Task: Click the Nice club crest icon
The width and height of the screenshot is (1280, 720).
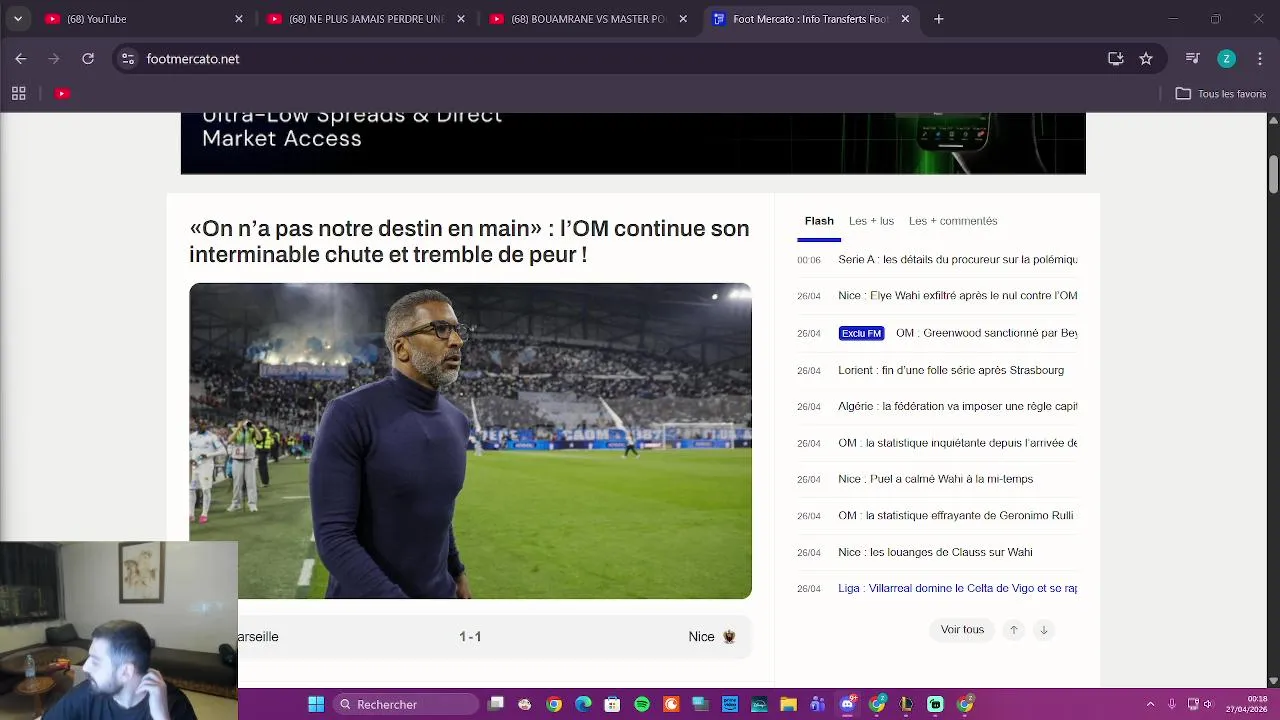Action: click(729, 637)
